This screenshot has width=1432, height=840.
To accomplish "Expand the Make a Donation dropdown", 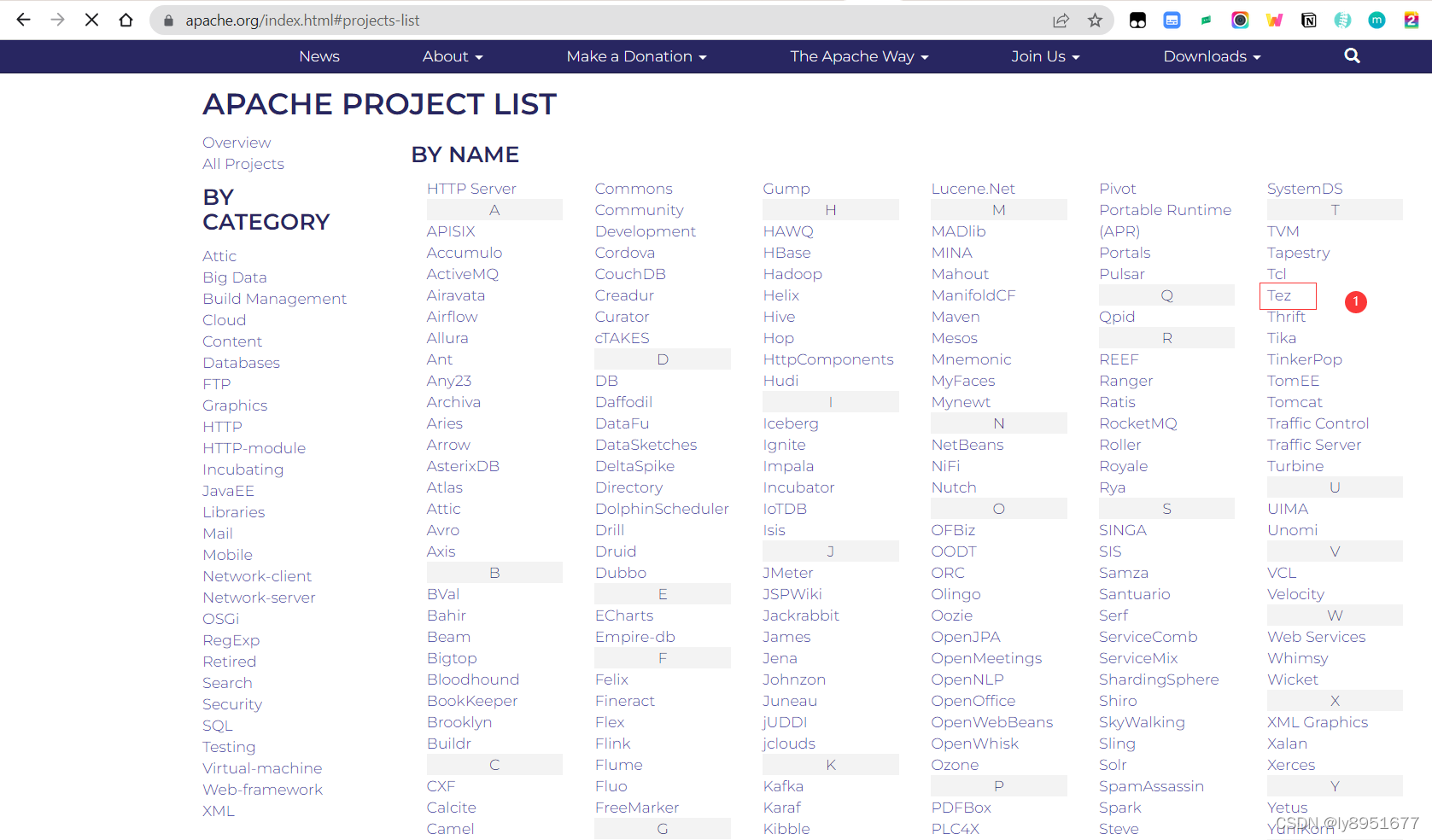I will pos(636,56).
